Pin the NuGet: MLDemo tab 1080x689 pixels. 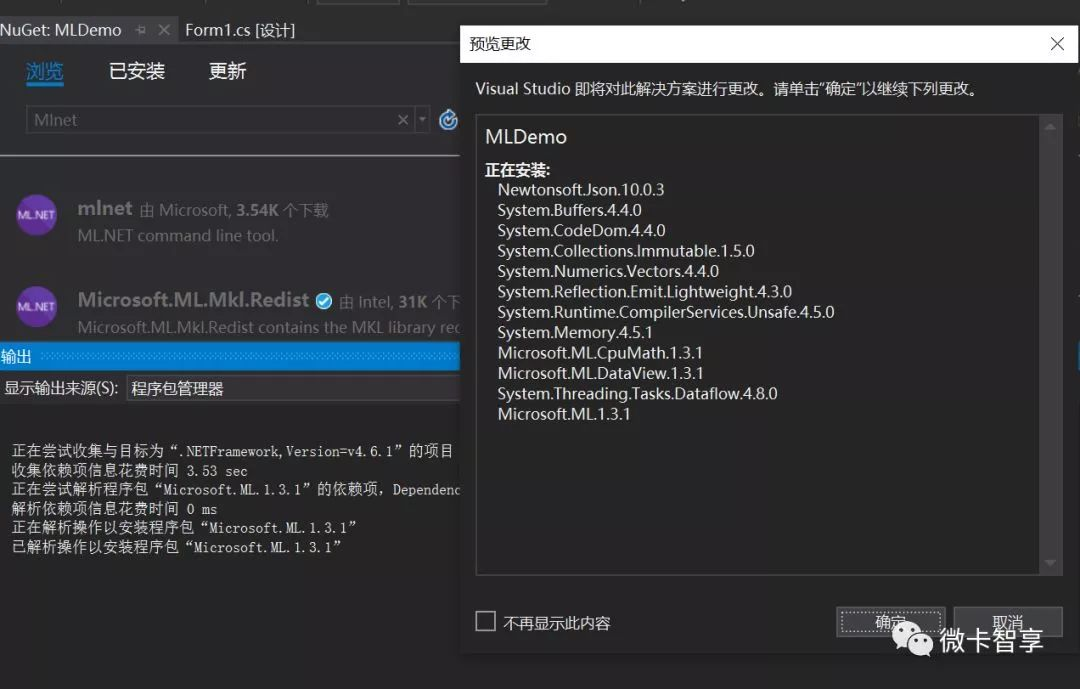[141, 30]
